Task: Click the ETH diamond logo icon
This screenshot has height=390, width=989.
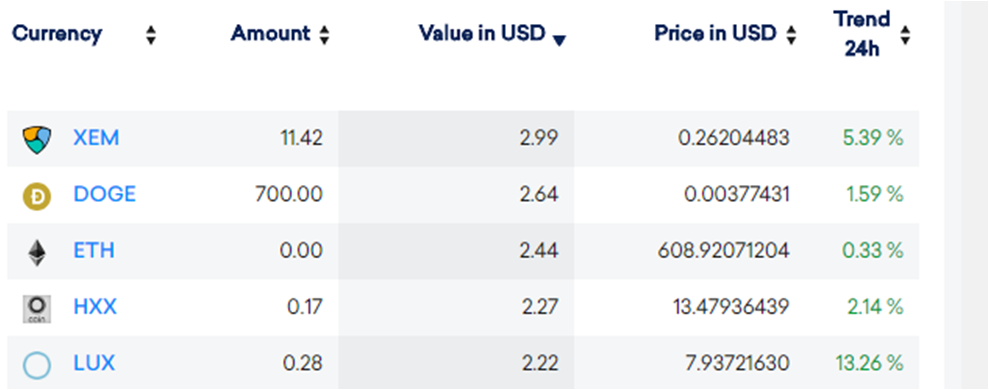Action: (37, 252)
